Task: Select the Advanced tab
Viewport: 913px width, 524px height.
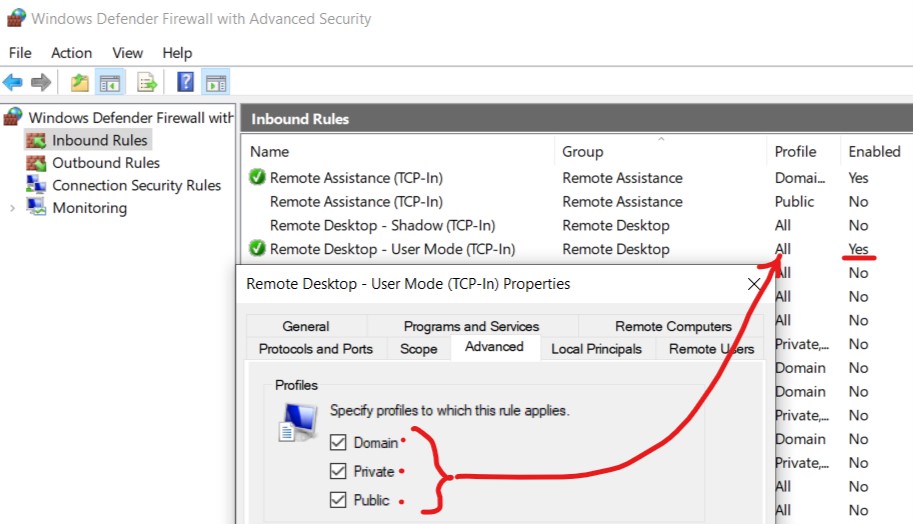Action: click(x=494, y=347)
